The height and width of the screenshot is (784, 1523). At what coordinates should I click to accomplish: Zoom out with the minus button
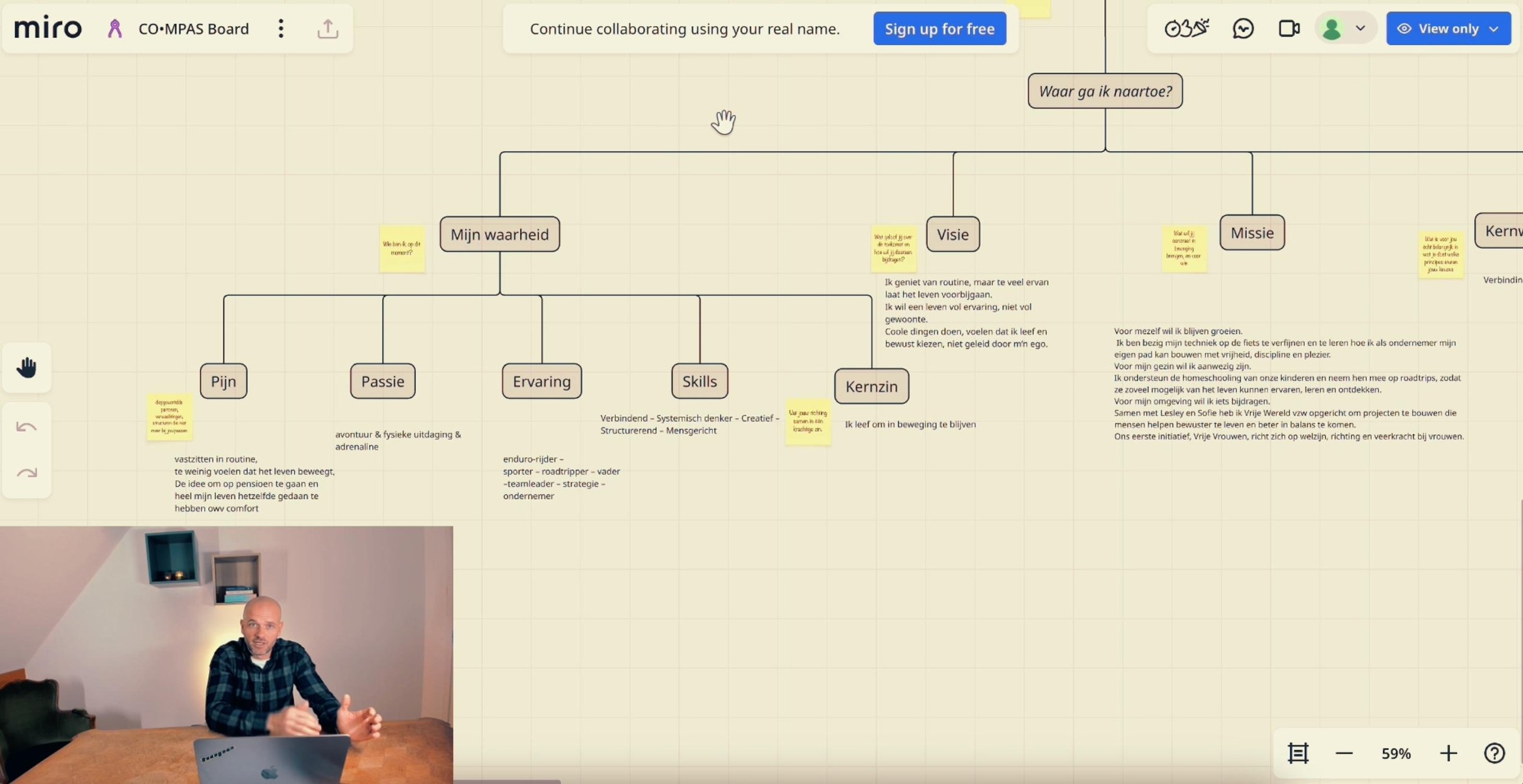(x=1344, y=754)
